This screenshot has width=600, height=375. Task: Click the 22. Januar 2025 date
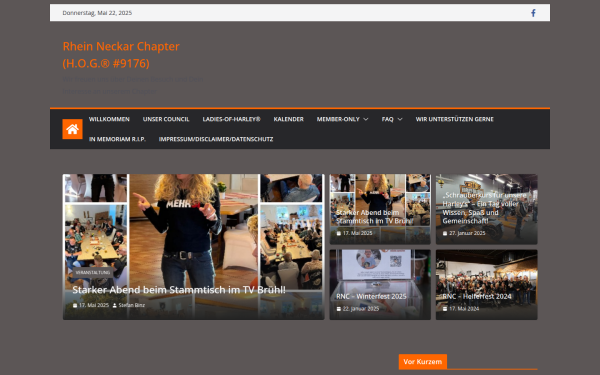coord(361,308)
